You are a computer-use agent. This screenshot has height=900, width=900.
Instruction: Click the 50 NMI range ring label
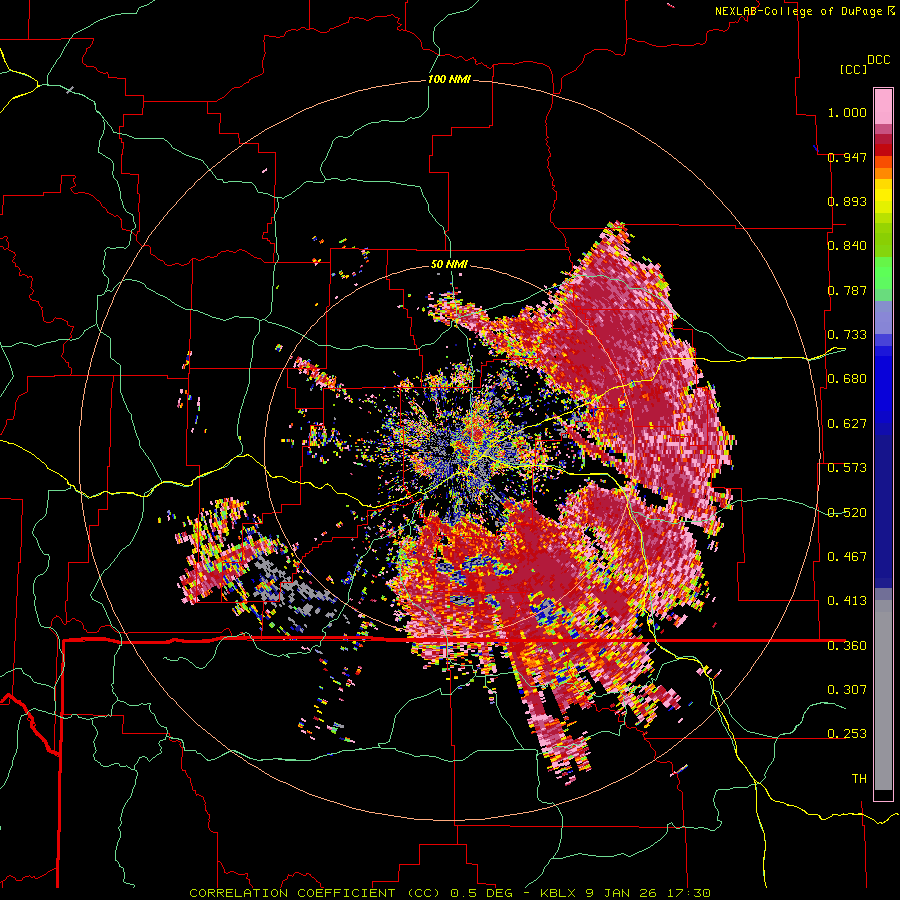449,265
